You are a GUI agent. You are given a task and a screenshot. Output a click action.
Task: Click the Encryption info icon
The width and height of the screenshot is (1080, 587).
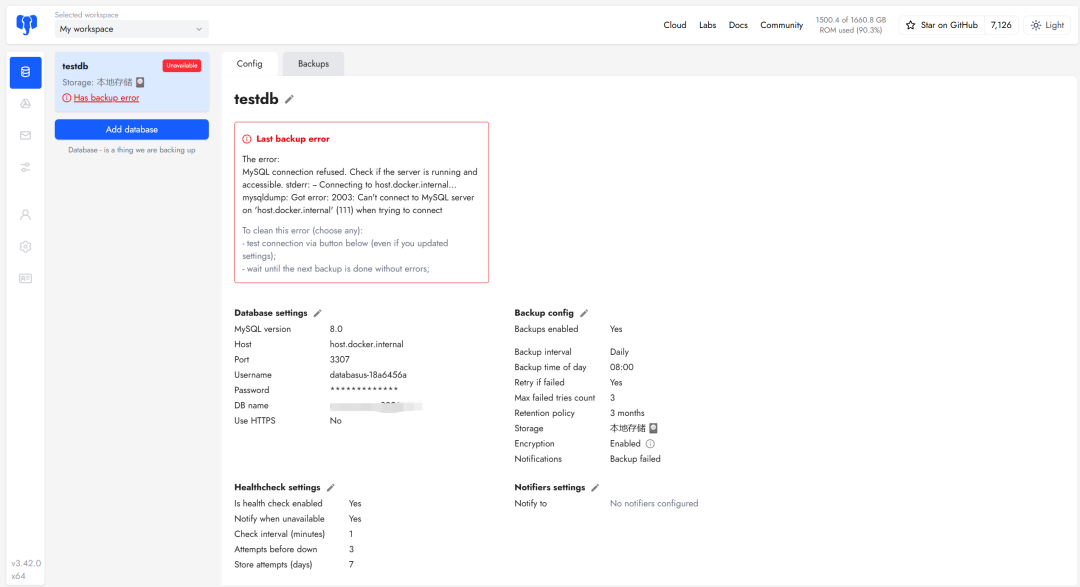point(650,444)
